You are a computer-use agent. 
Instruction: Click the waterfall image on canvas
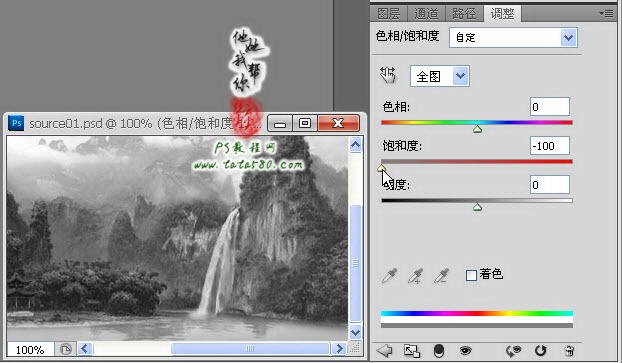coord(177,238)
